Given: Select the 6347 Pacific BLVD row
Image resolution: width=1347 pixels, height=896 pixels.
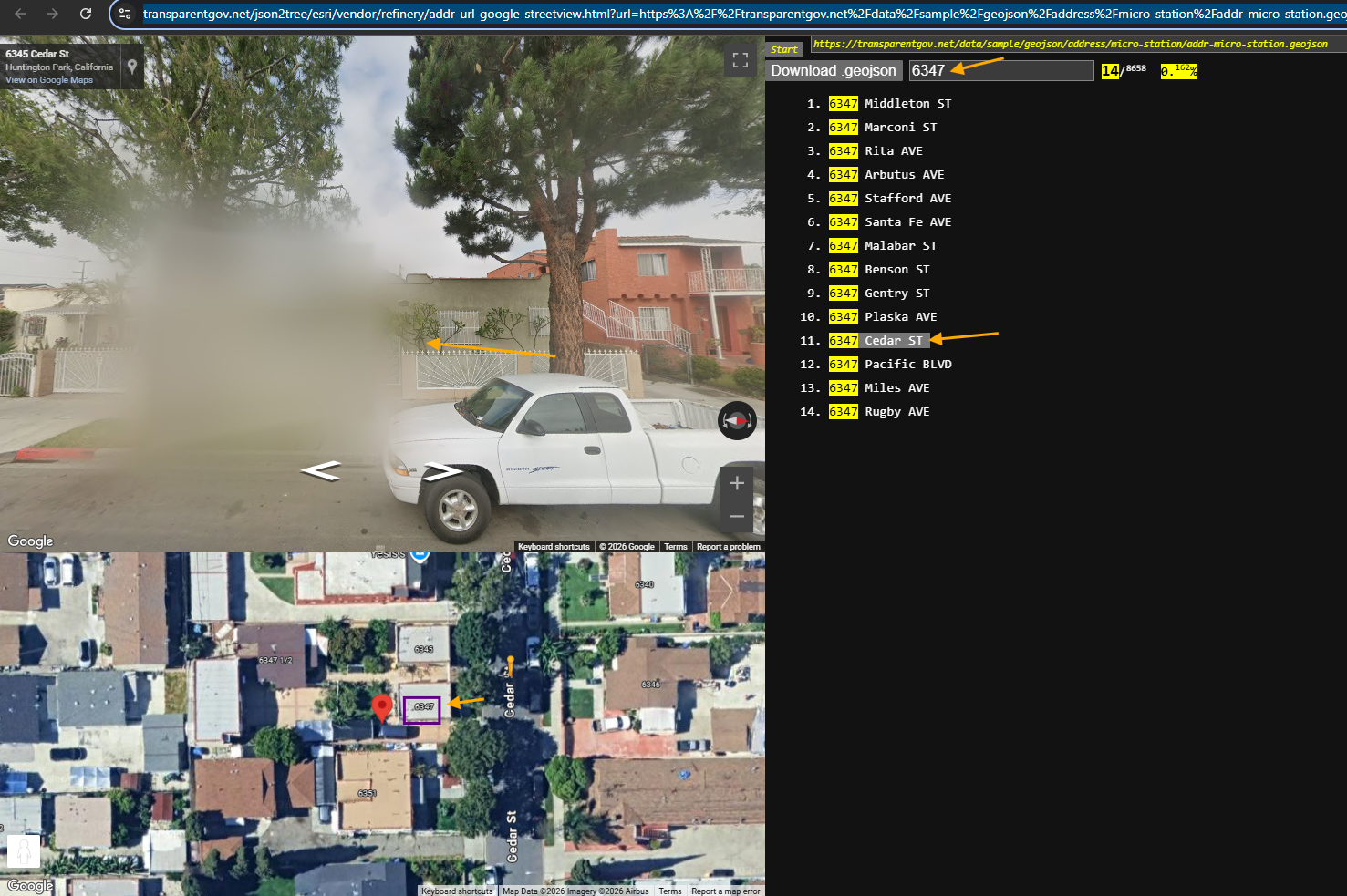Looking at the screenshot, I should click(x=890, y=365).
